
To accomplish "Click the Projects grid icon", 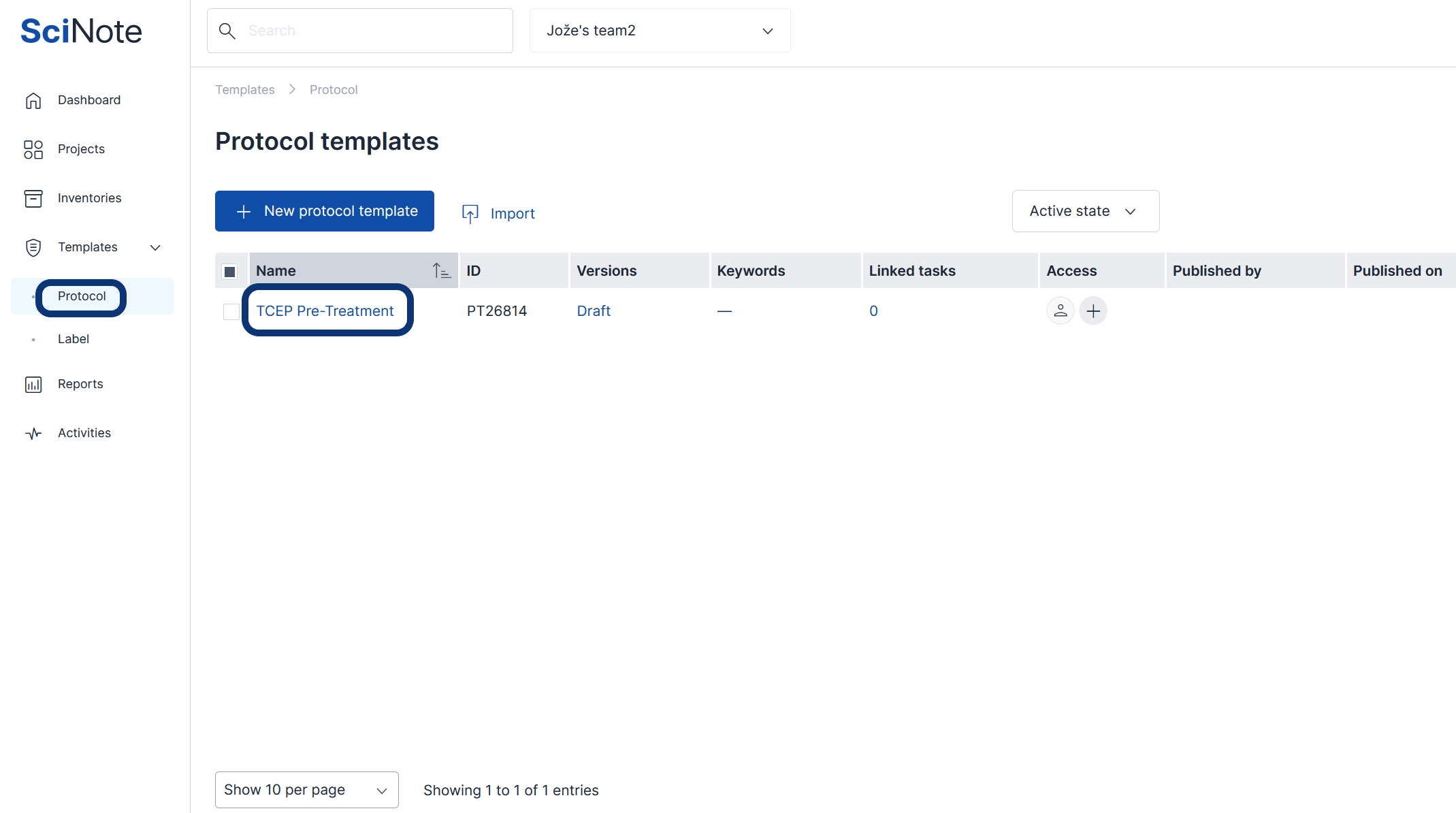I will [33, 149].
